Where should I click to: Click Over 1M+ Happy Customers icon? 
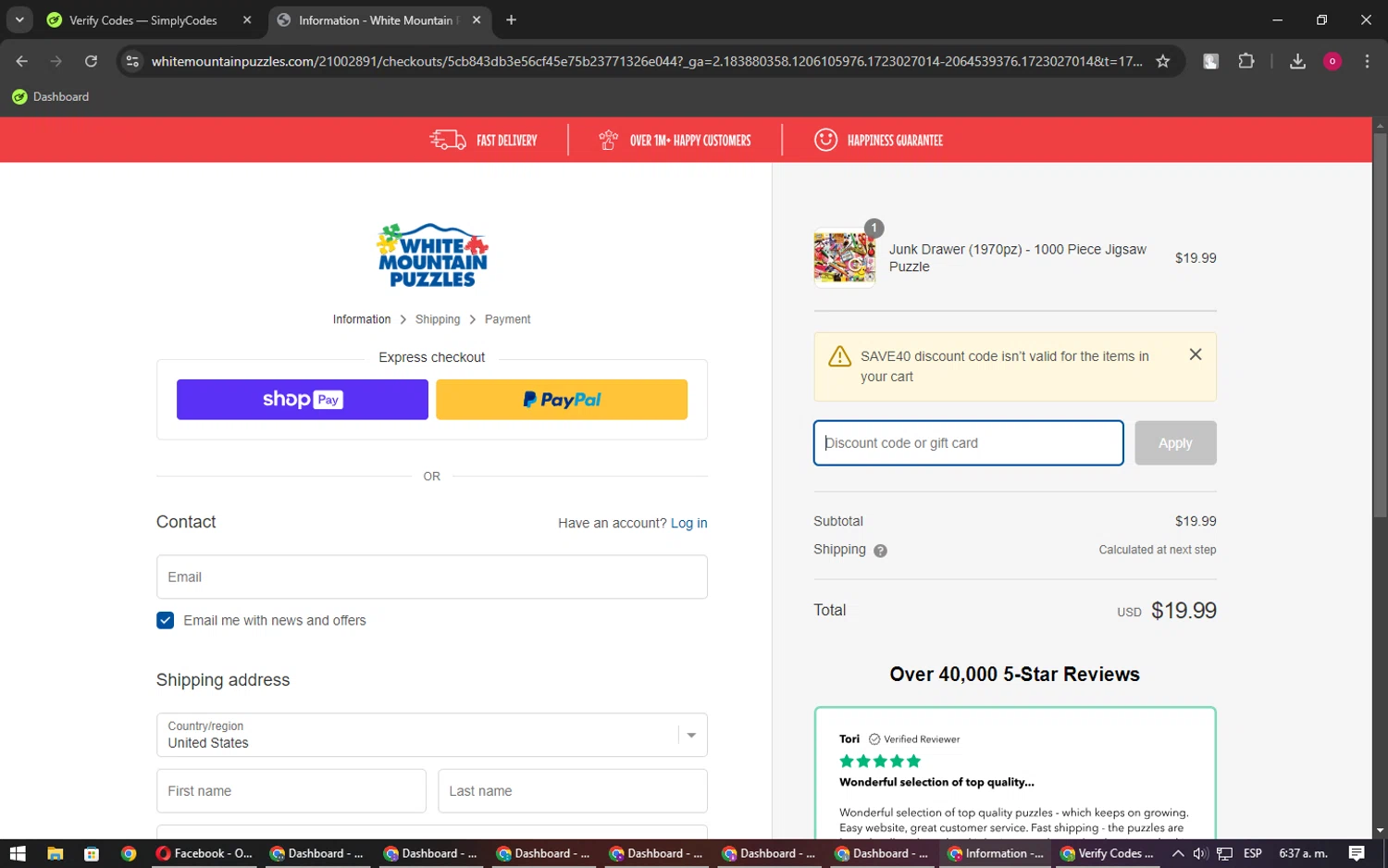[608, 140]
